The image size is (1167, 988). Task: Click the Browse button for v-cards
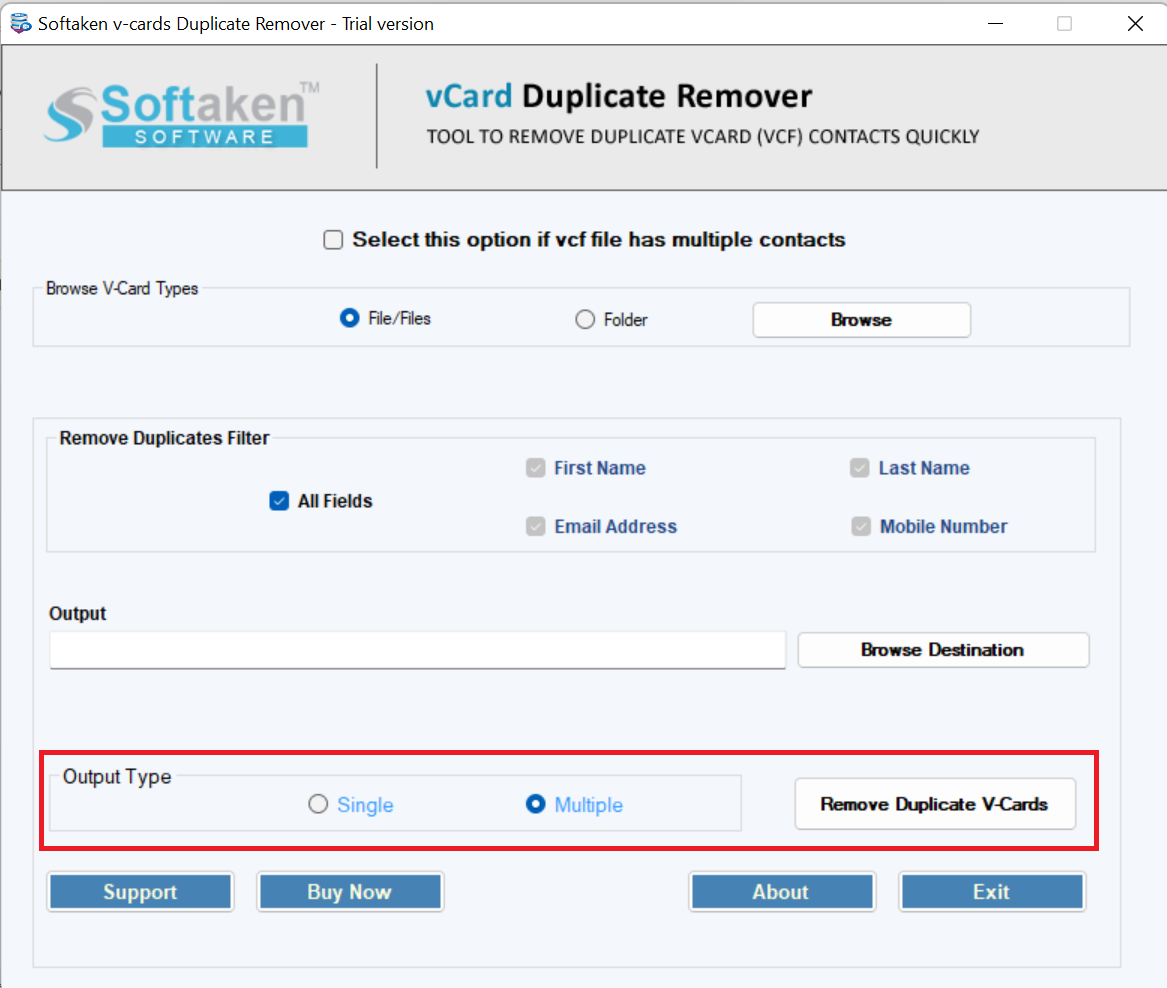[x=861, y=319]
